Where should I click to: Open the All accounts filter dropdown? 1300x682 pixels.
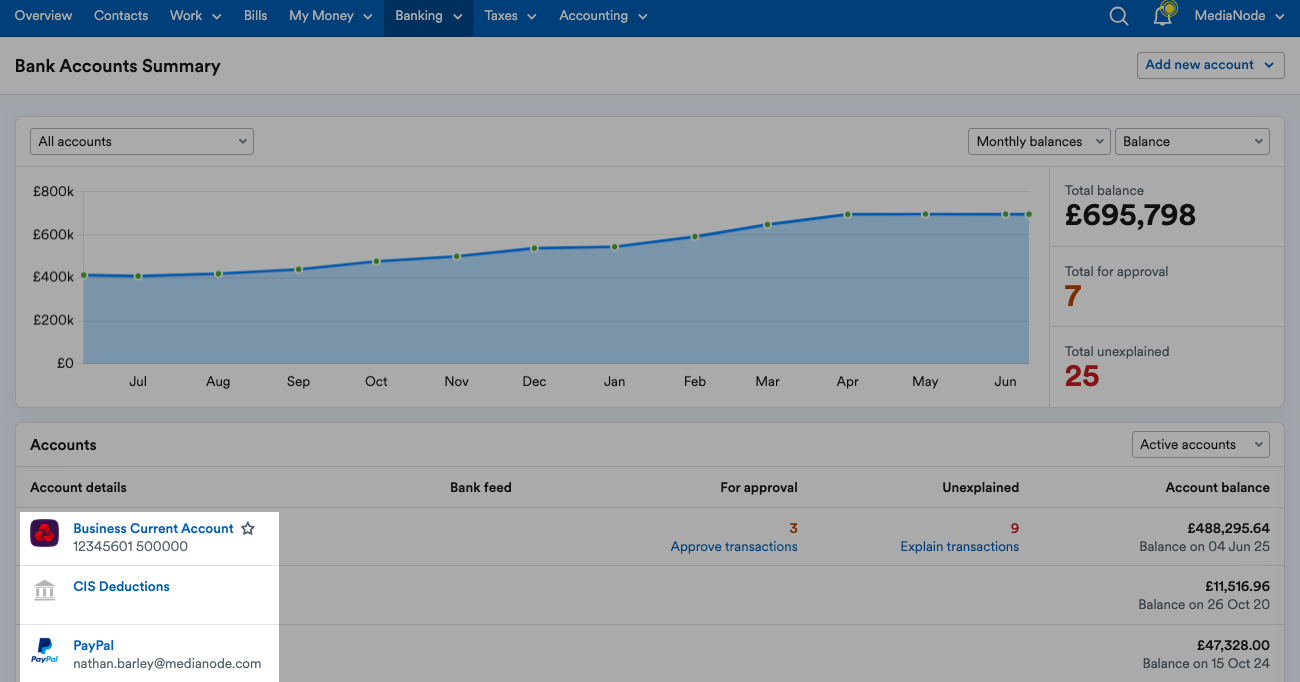[141, 141]
